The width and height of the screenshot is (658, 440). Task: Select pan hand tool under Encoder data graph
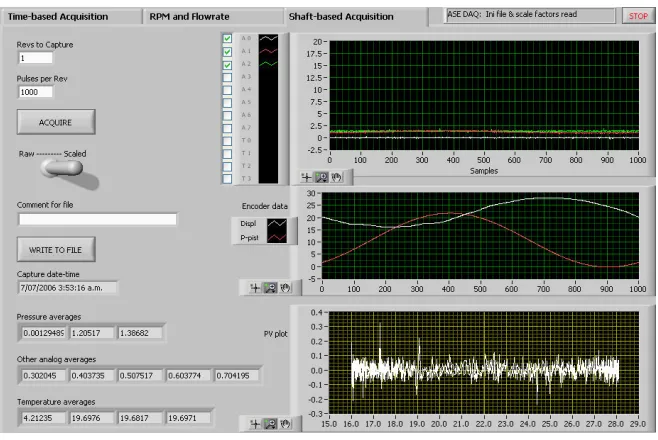click(x=285, y=288)
